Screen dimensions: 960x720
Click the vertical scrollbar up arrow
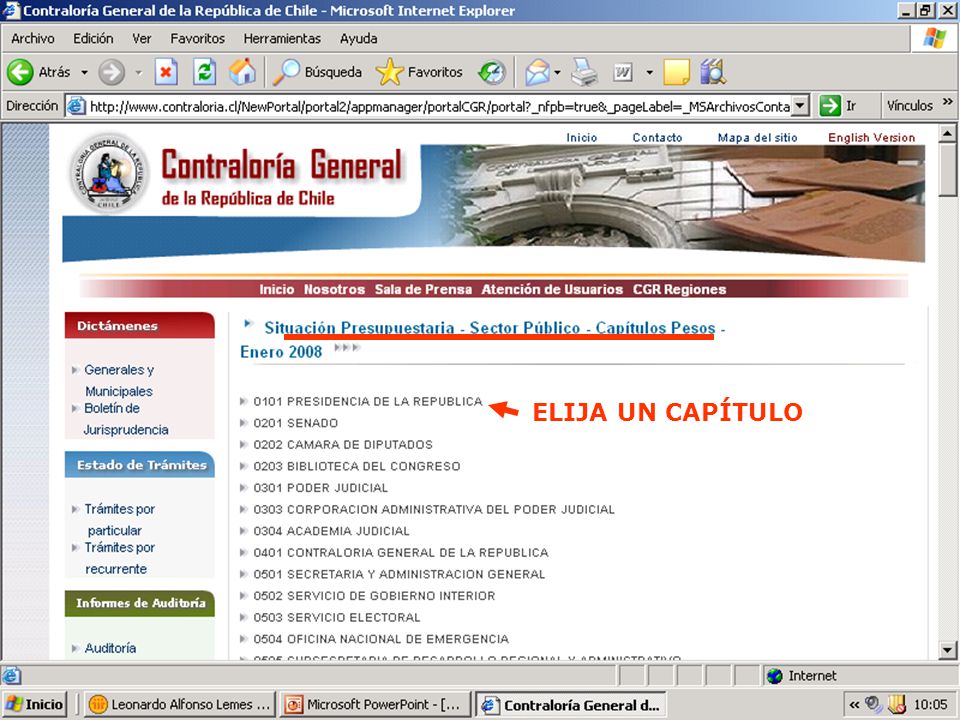tap(947, 133)
